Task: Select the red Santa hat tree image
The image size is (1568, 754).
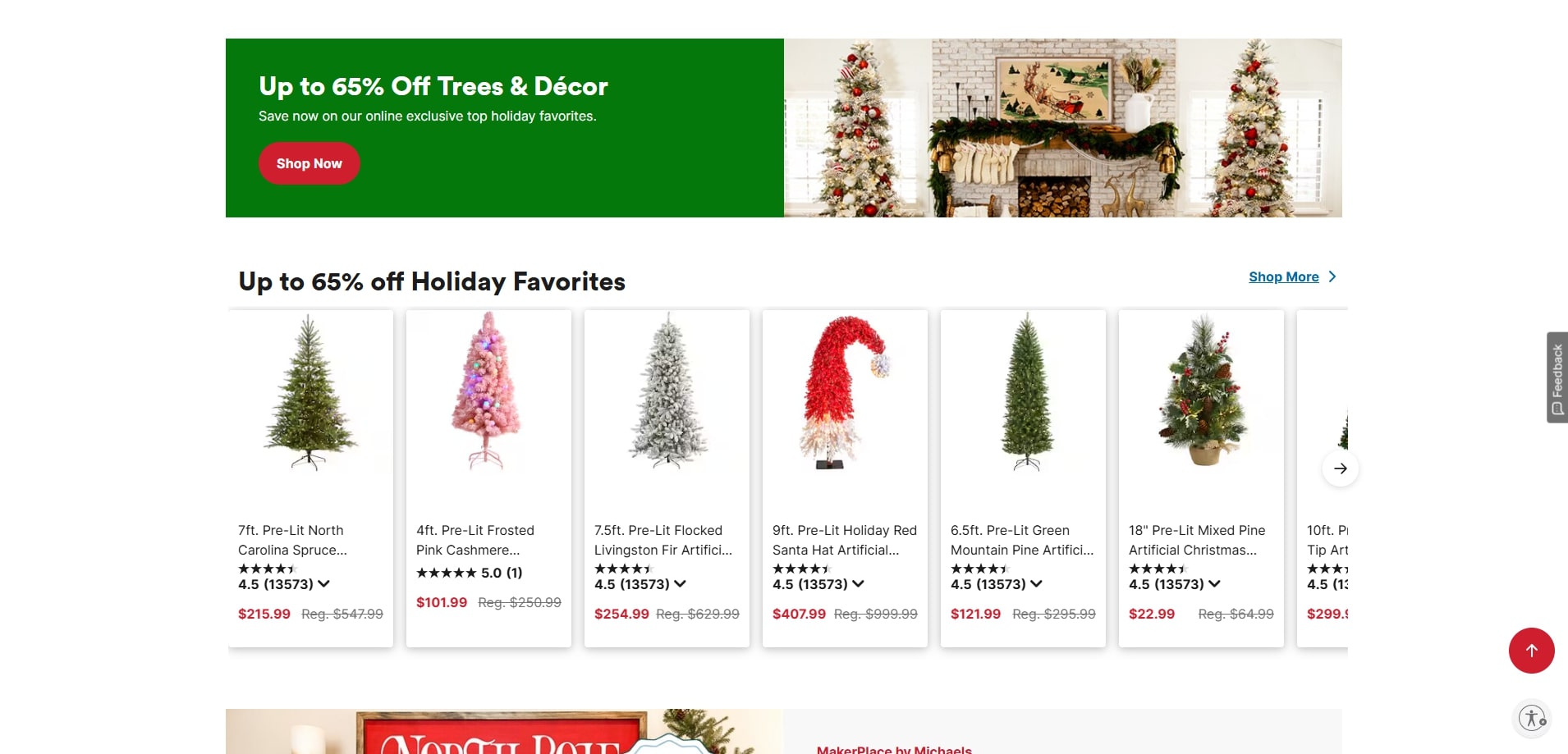Action: coord(845,392)
